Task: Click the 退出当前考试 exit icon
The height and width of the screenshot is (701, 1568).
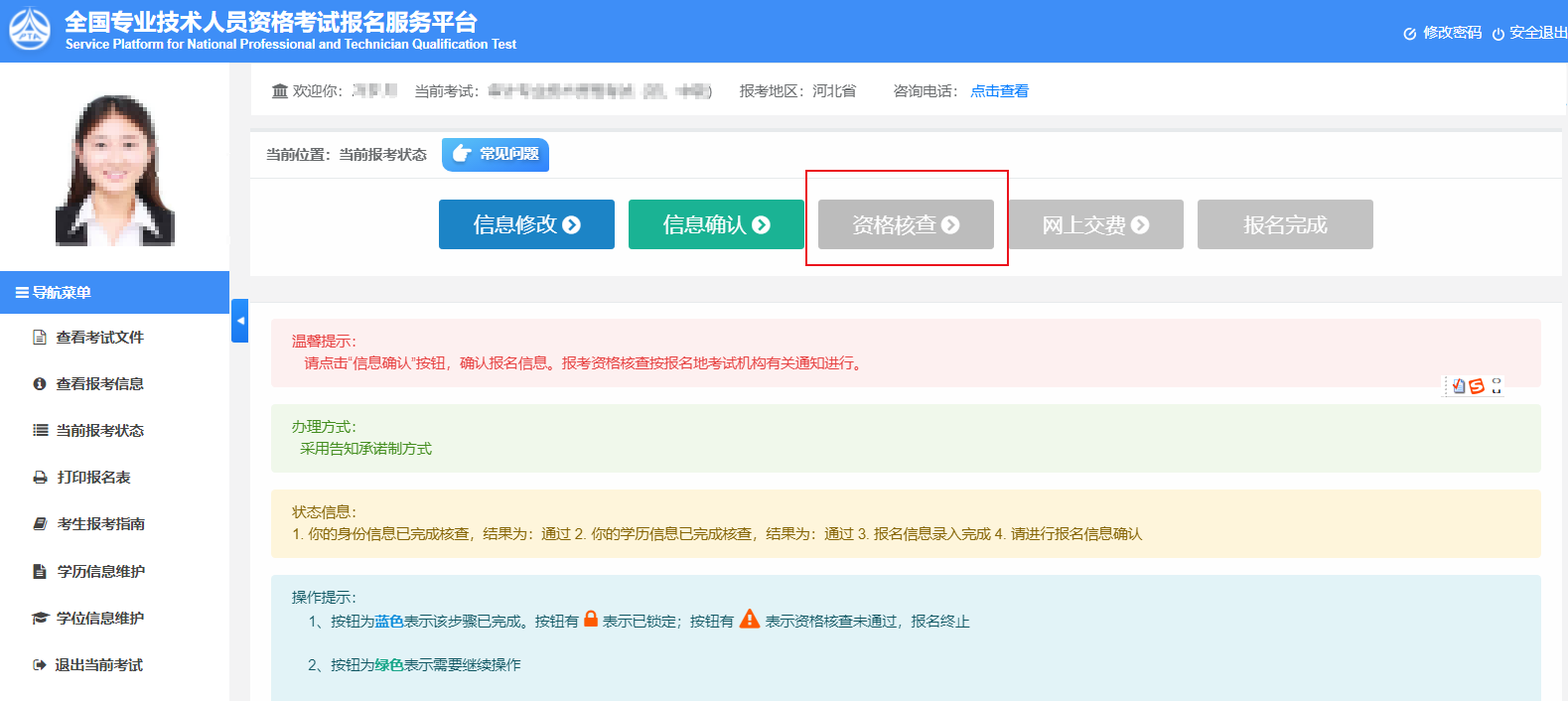Action: pyautogui.click(x=40, y=665)
